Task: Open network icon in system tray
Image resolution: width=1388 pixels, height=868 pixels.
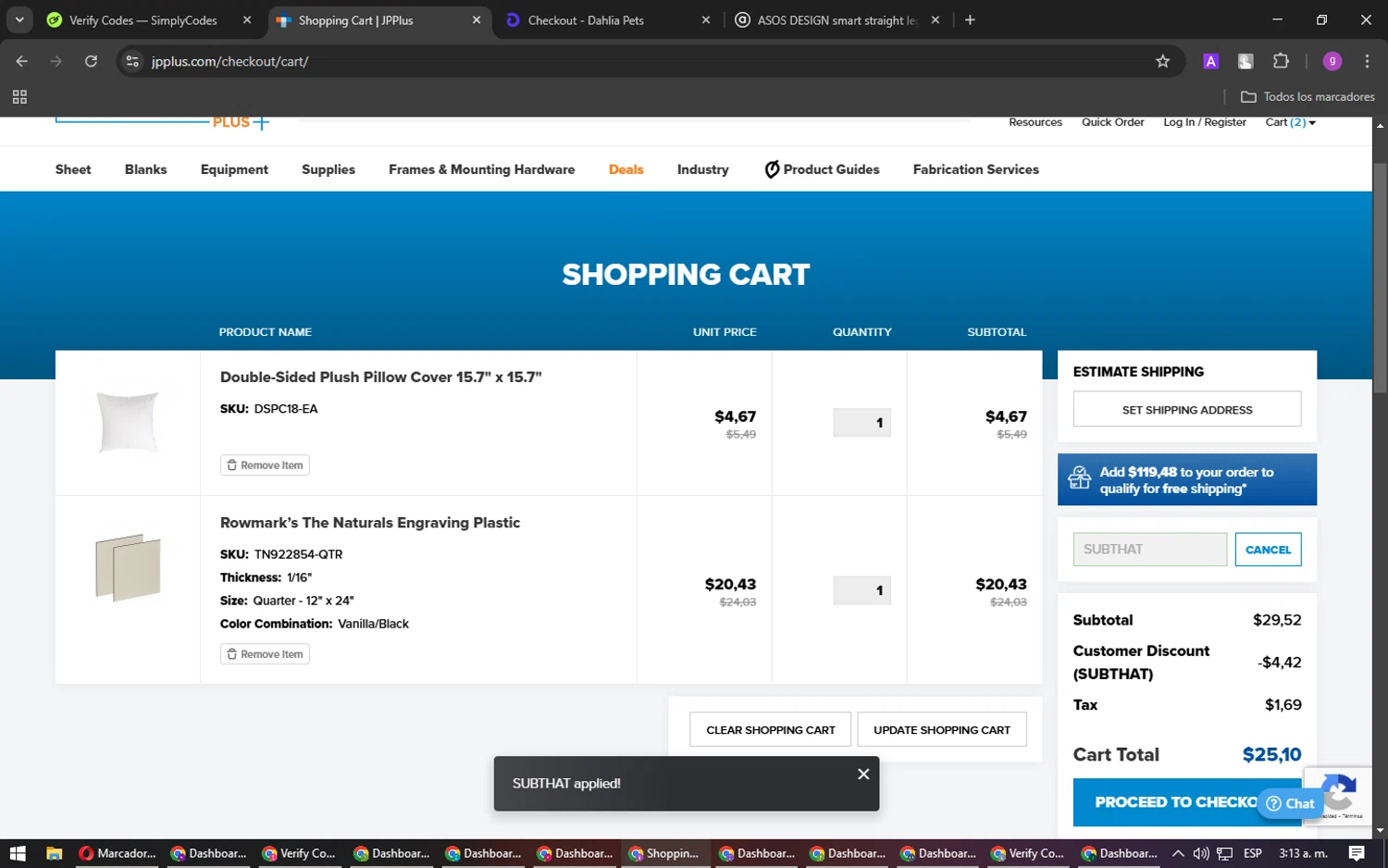Action: tap(1225, 853)
